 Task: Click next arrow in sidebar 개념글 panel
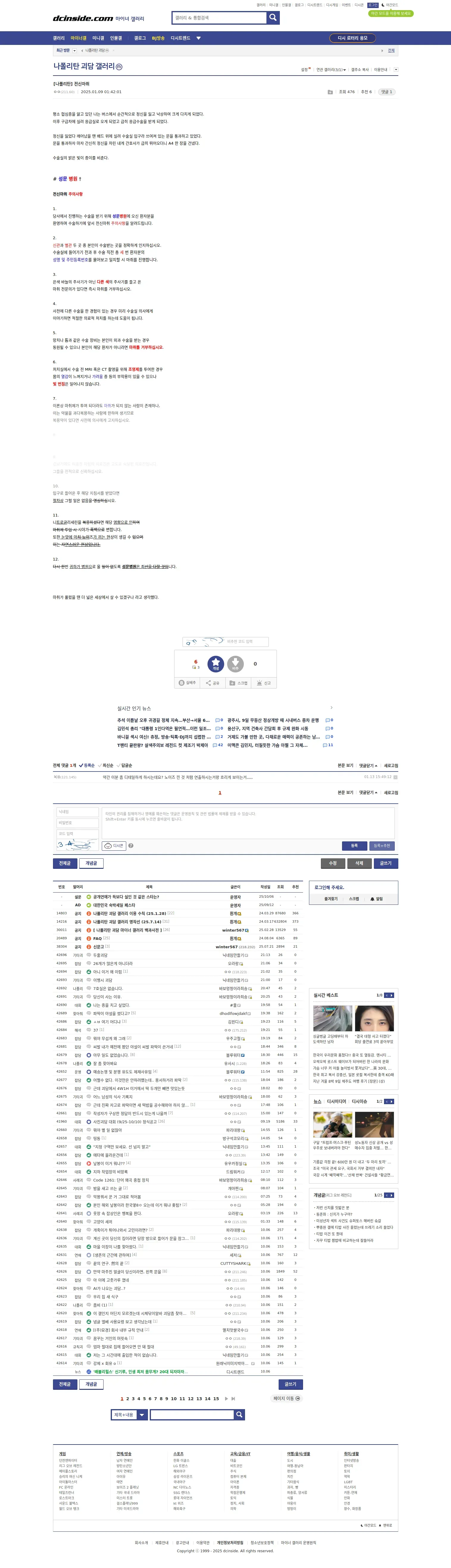(x=391, y=1195)
